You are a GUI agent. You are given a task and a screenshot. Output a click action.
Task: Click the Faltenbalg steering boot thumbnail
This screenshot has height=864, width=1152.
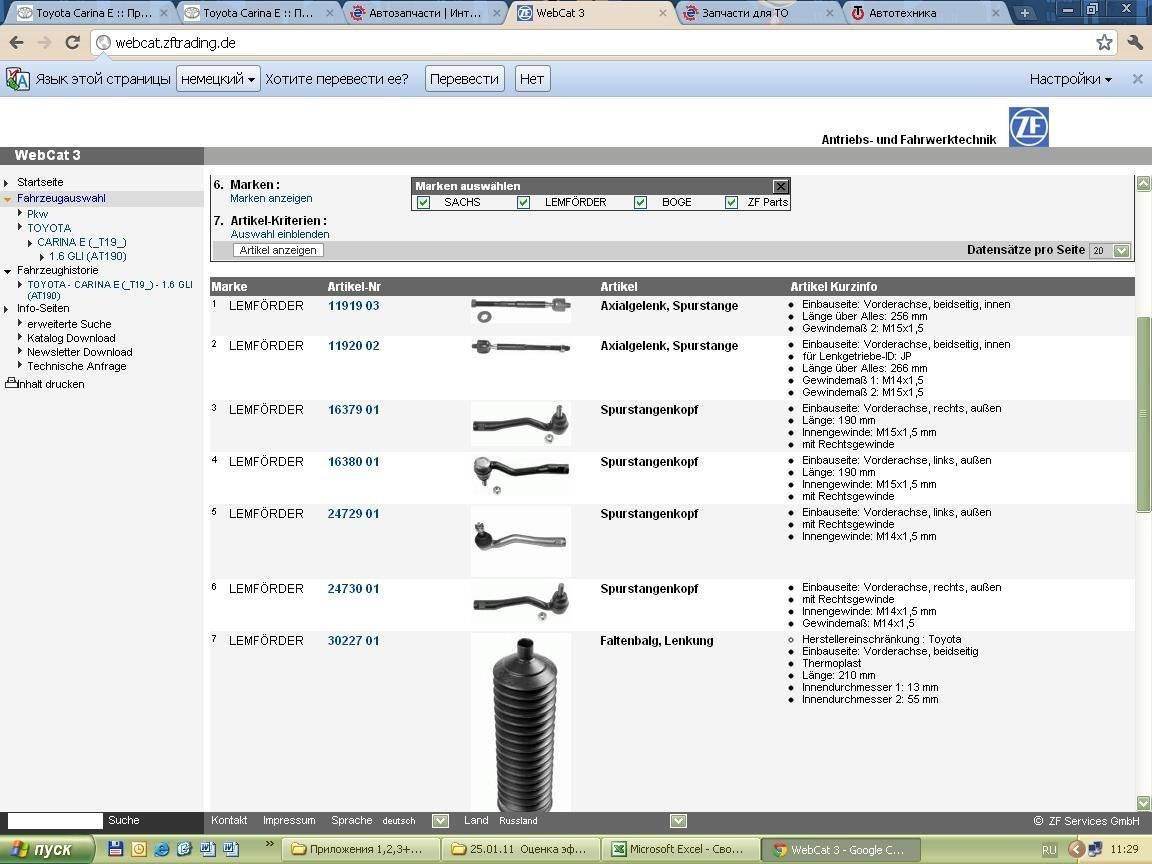520,722
